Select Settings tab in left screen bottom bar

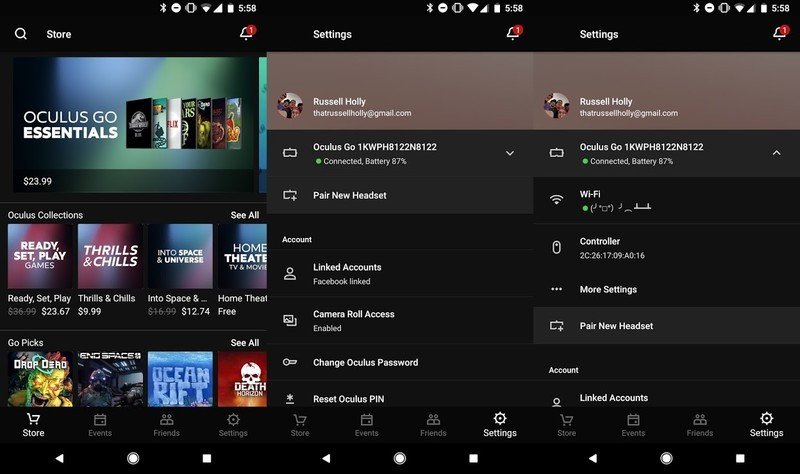[233, 425]
